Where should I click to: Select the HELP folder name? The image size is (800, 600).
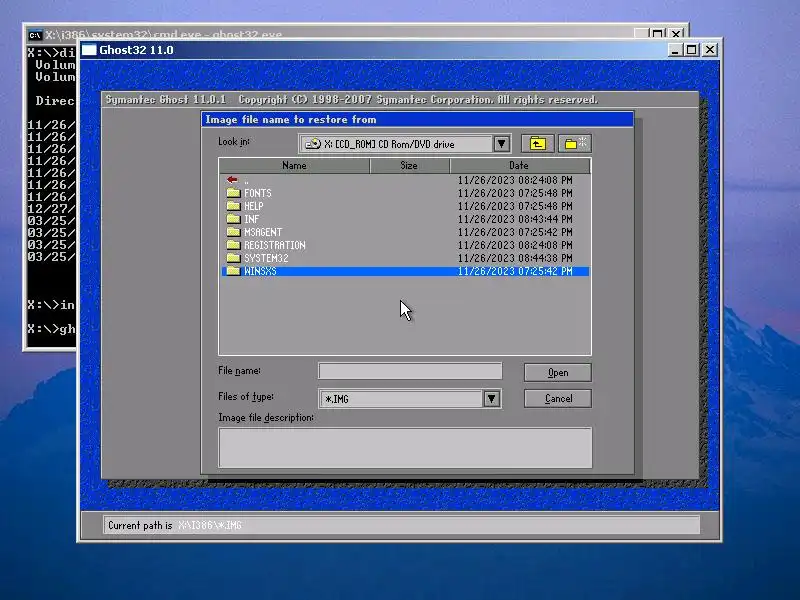coord(254,206)
